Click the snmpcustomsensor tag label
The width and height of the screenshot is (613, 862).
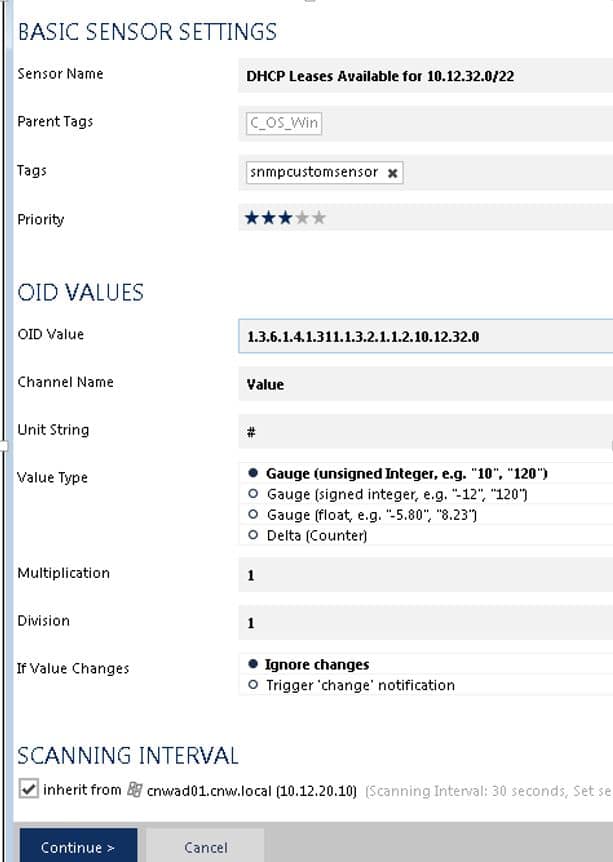click(x=314, y=172)
